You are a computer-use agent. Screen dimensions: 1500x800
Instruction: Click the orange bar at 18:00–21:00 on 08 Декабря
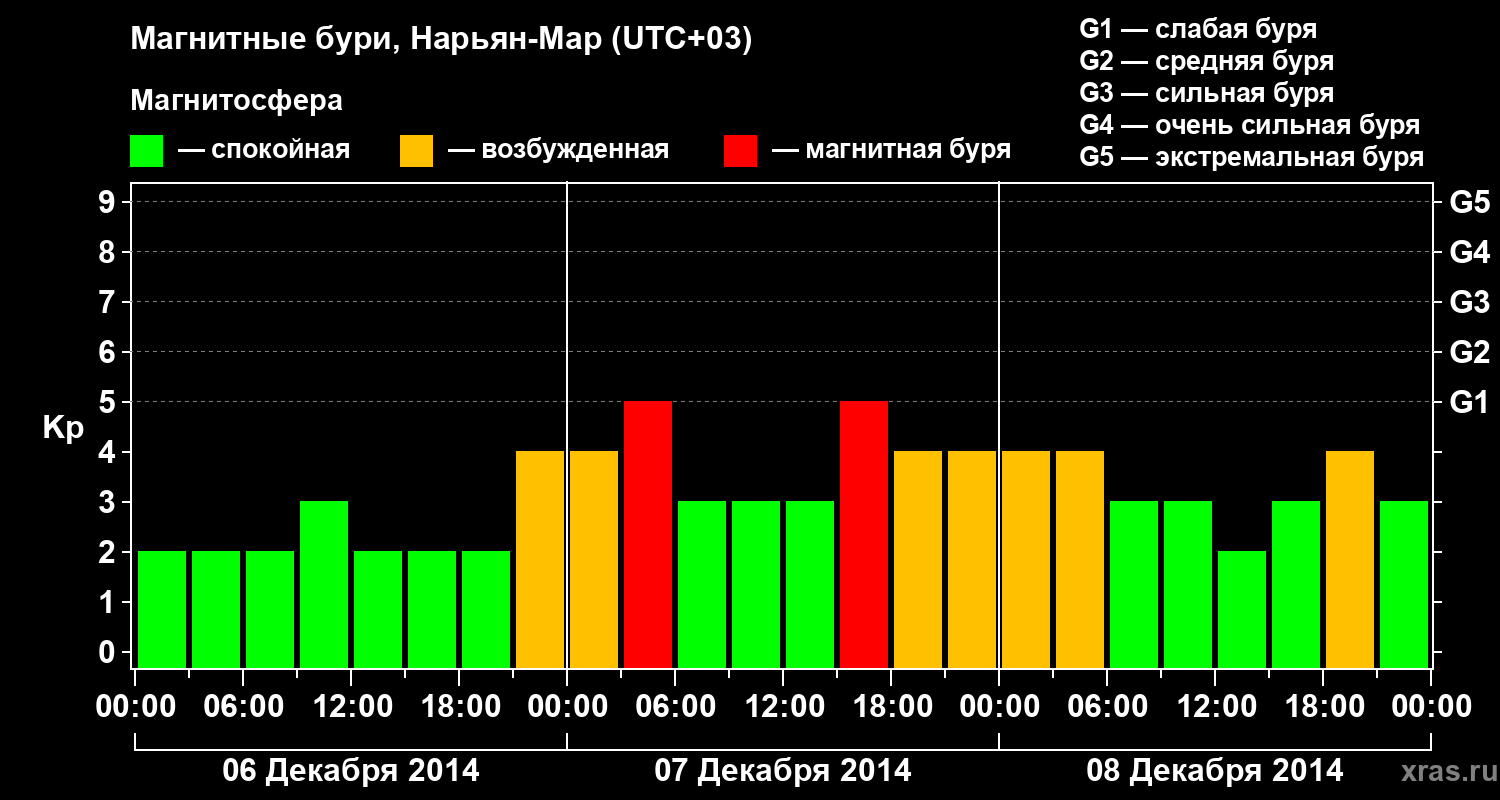tap(1350, 559)
